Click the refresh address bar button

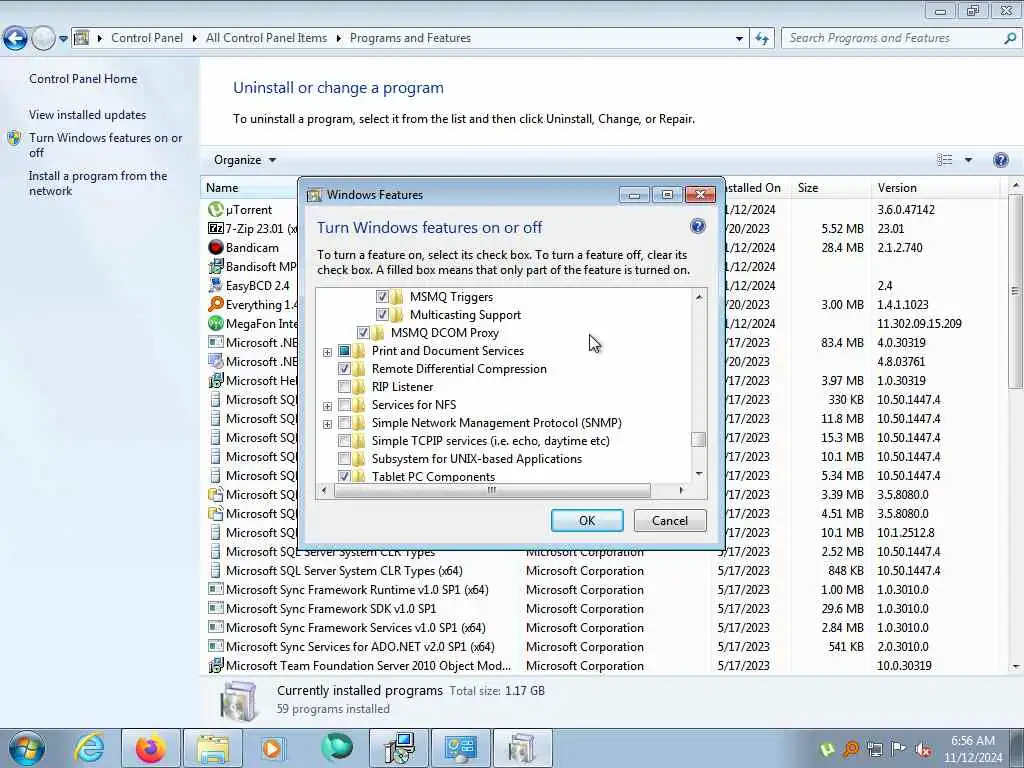(x=762, y=39)
